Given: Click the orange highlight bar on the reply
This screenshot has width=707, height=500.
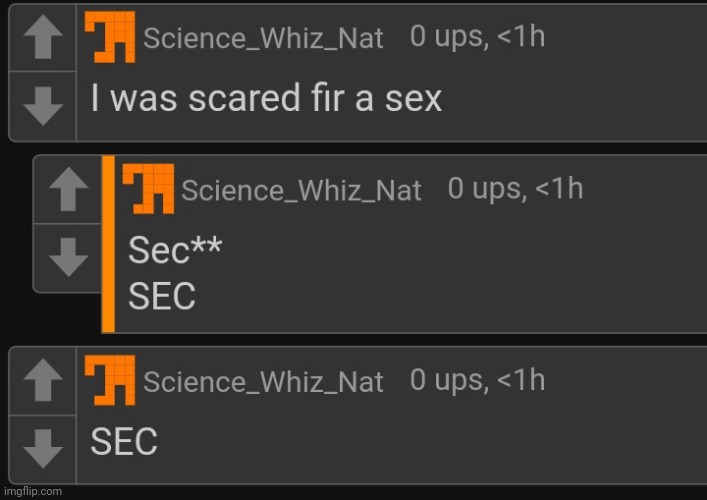Looking at the screenshot, I should pyautogui.click(x=108, y=245).
